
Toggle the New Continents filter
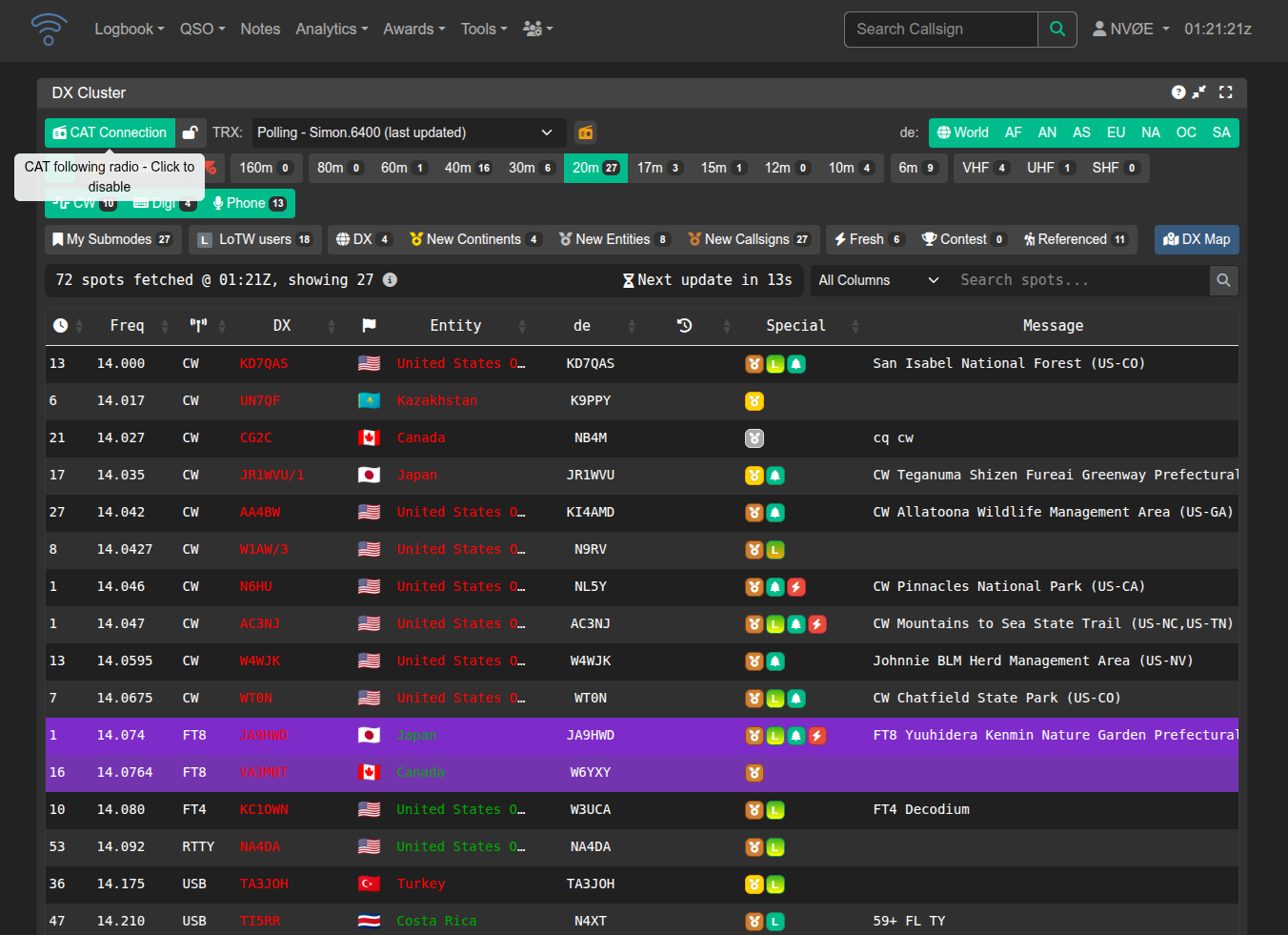click(474, 239)
